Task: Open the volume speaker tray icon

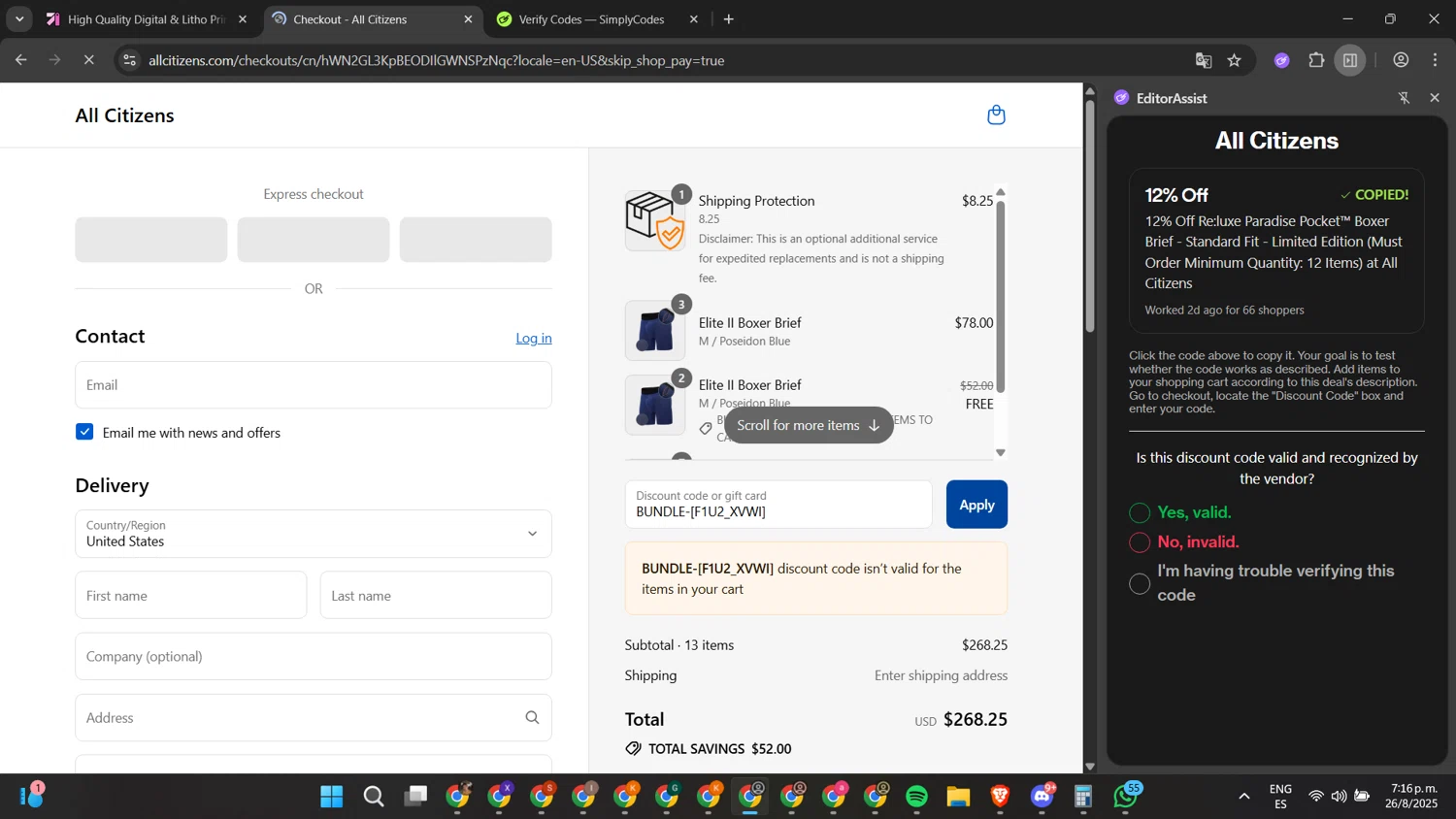Action: (1340, 797)
